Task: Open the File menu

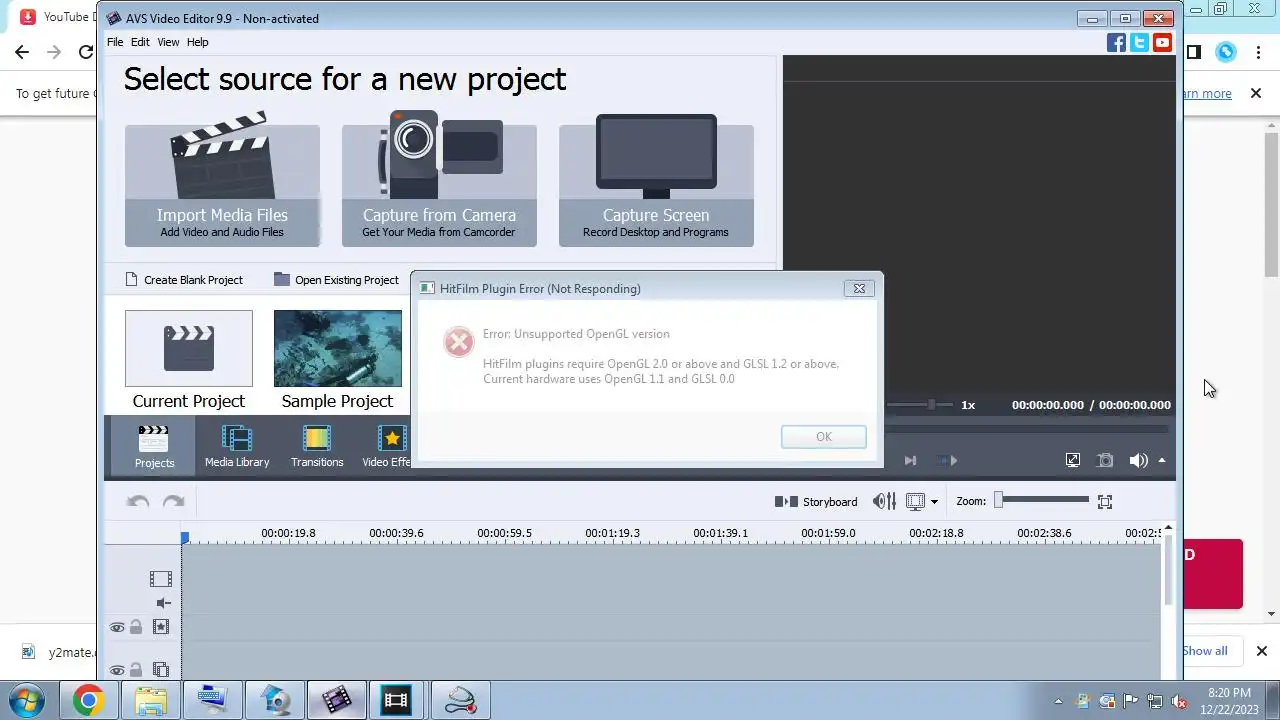Action: tap(115, 42)
